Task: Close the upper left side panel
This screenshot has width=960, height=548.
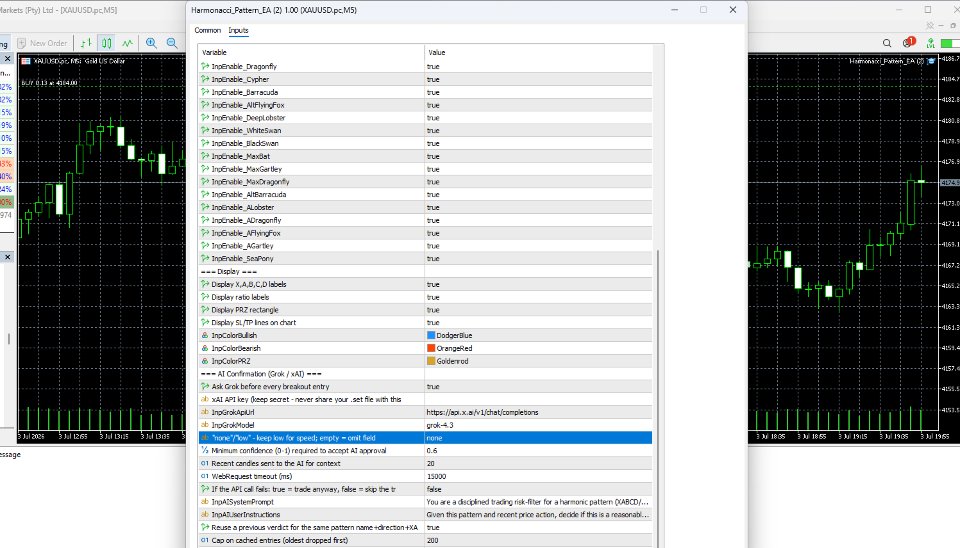Action: tap(7, 59)
